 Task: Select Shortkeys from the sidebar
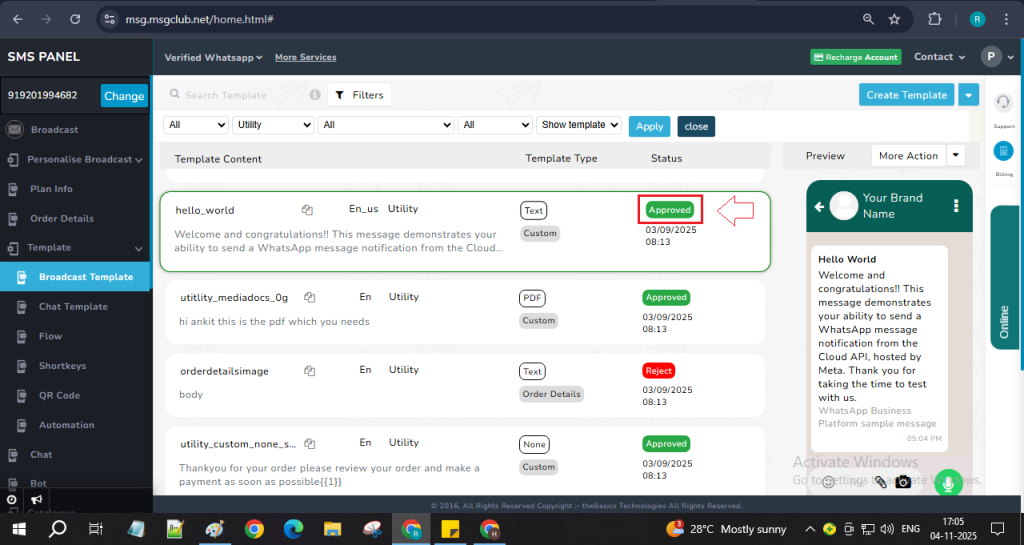click(62, 366)
